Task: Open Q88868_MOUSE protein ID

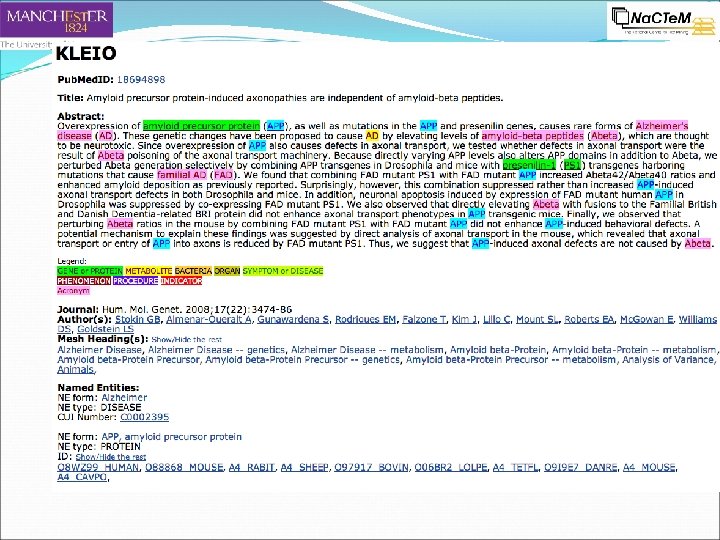Action: 184,467
